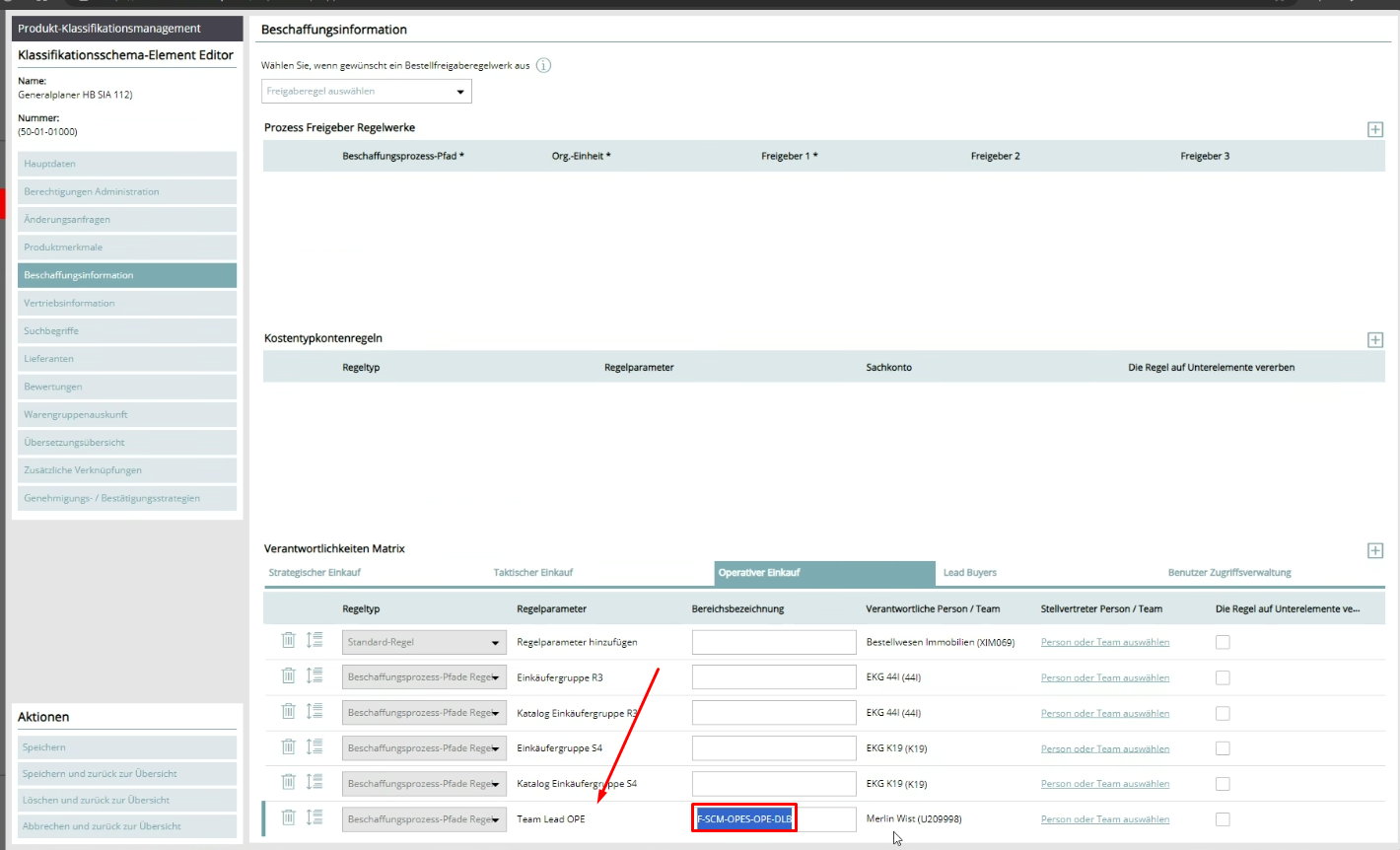Expand the Standard-Regel Regeltyp dropdown

[x=424, y=642]
